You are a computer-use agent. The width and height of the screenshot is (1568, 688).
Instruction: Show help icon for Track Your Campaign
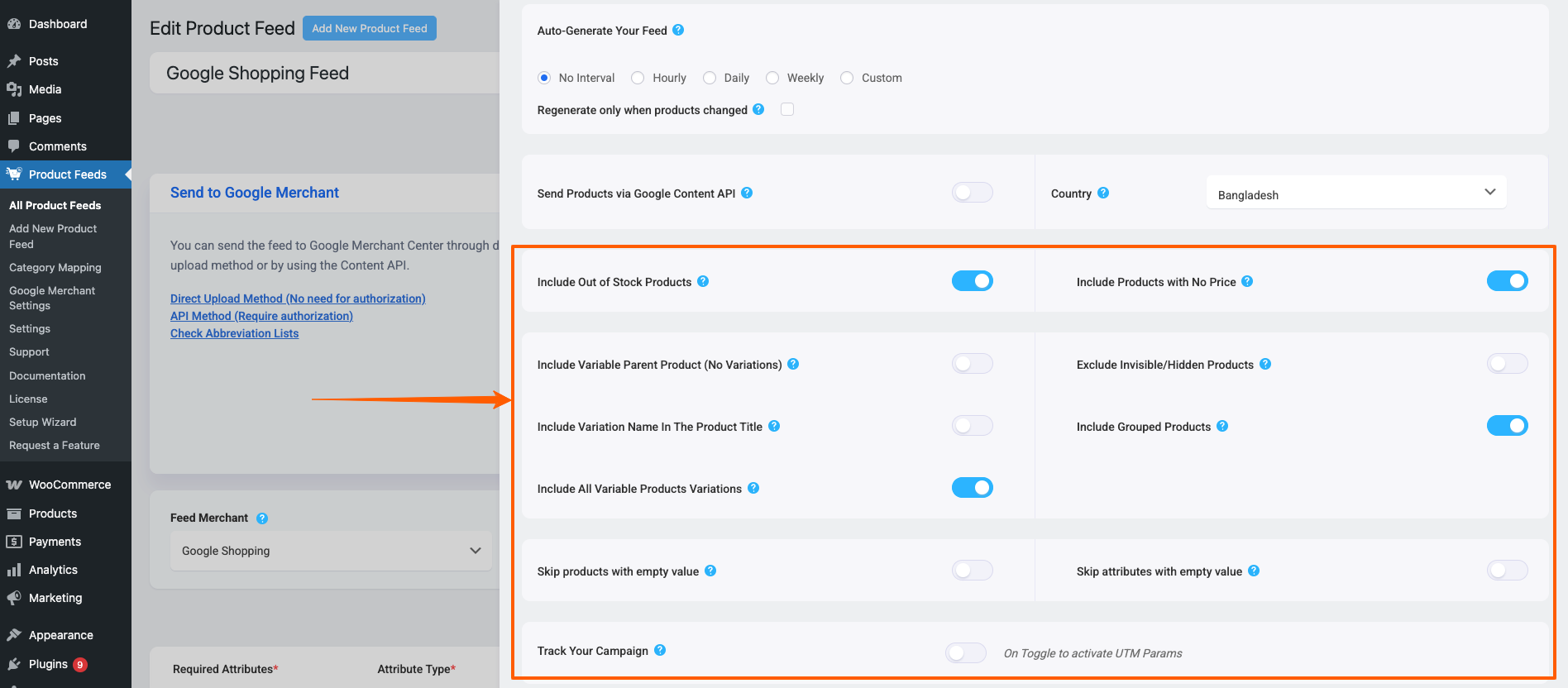tap(660, 650)
